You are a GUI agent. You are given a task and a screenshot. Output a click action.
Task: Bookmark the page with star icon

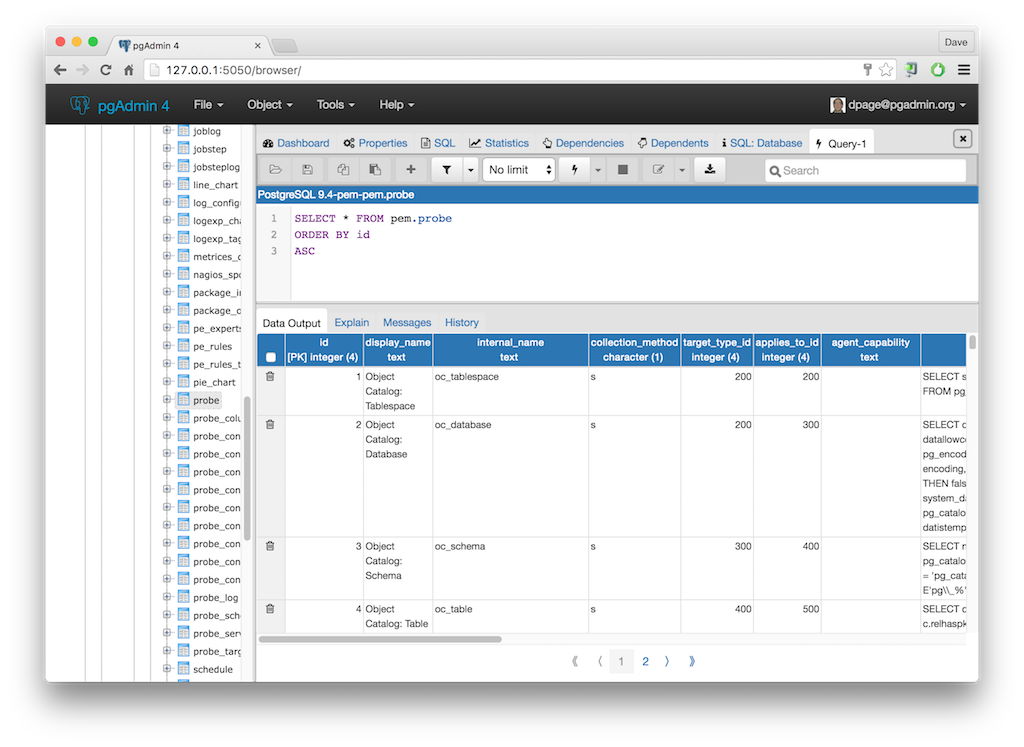coord(886,70)
